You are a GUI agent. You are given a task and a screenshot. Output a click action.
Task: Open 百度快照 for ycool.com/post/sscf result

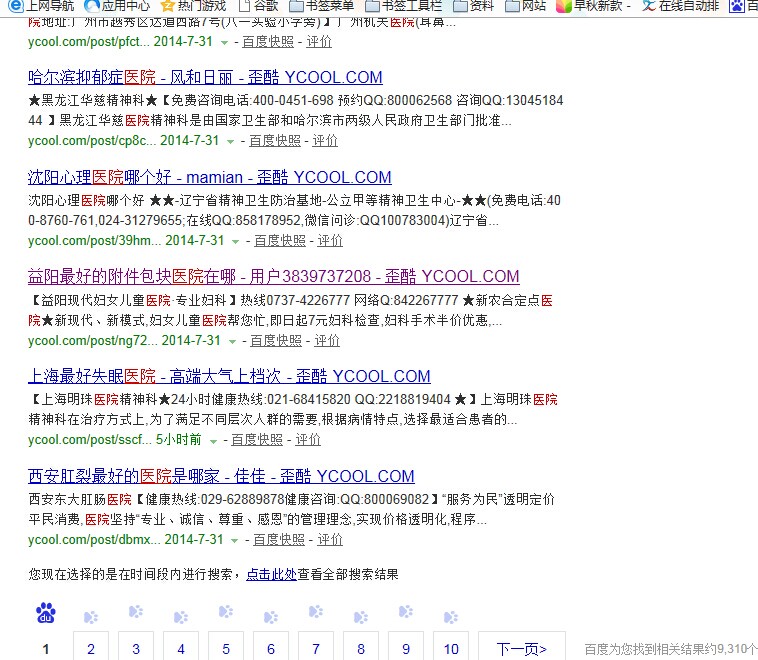point(257,440)
